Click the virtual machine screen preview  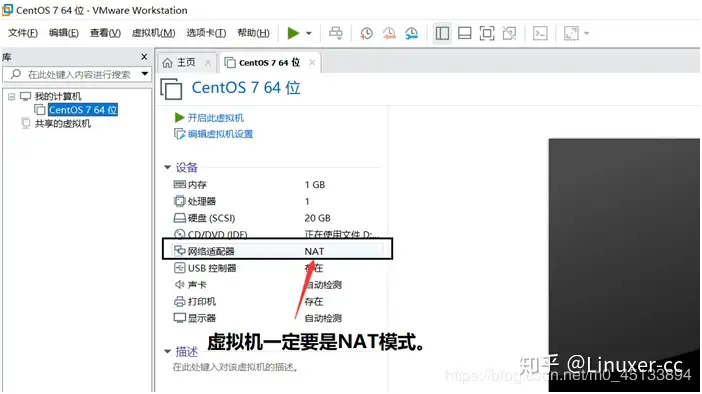pyautogui.click(x=624, y=265)
